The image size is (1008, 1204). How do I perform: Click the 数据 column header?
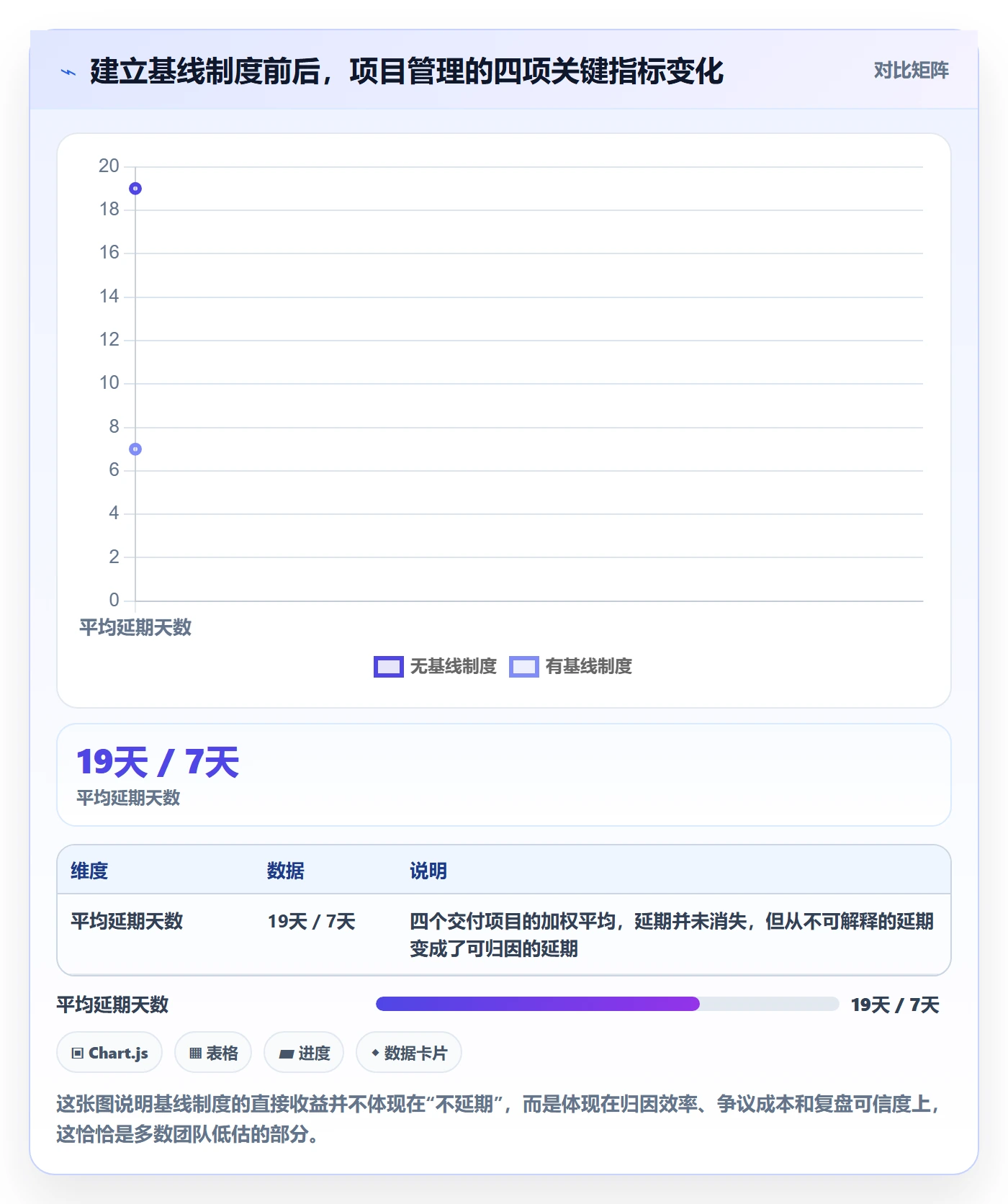pos(286,871)
